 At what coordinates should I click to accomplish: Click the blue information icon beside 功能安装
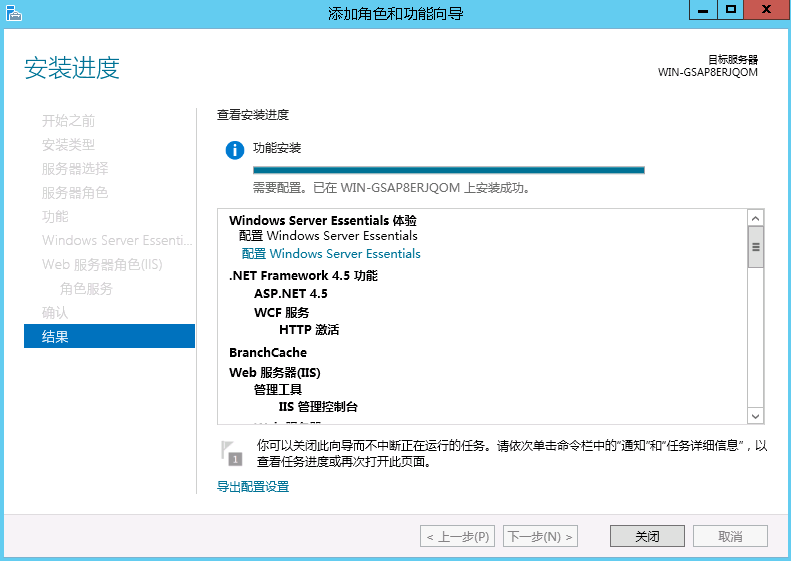tap(235, 150)
